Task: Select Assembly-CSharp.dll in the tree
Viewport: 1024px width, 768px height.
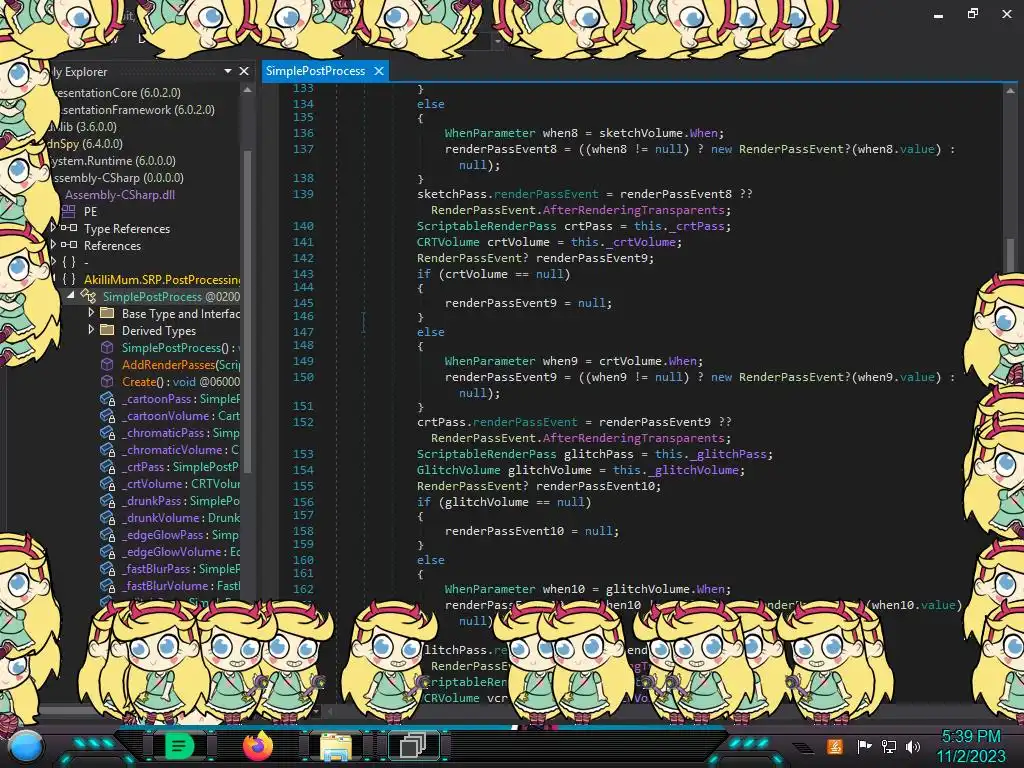Action: coord(120,194)
